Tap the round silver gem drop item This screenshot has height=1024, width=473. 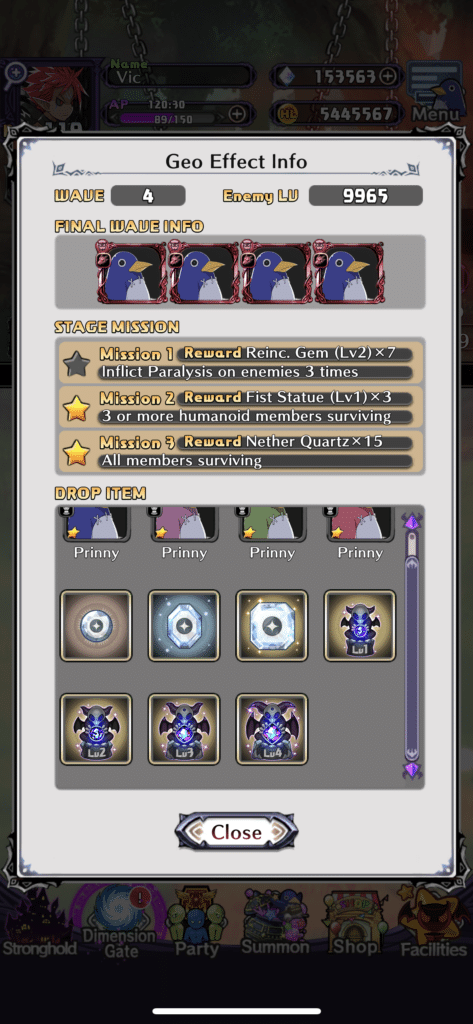click(x=96, y=626)
